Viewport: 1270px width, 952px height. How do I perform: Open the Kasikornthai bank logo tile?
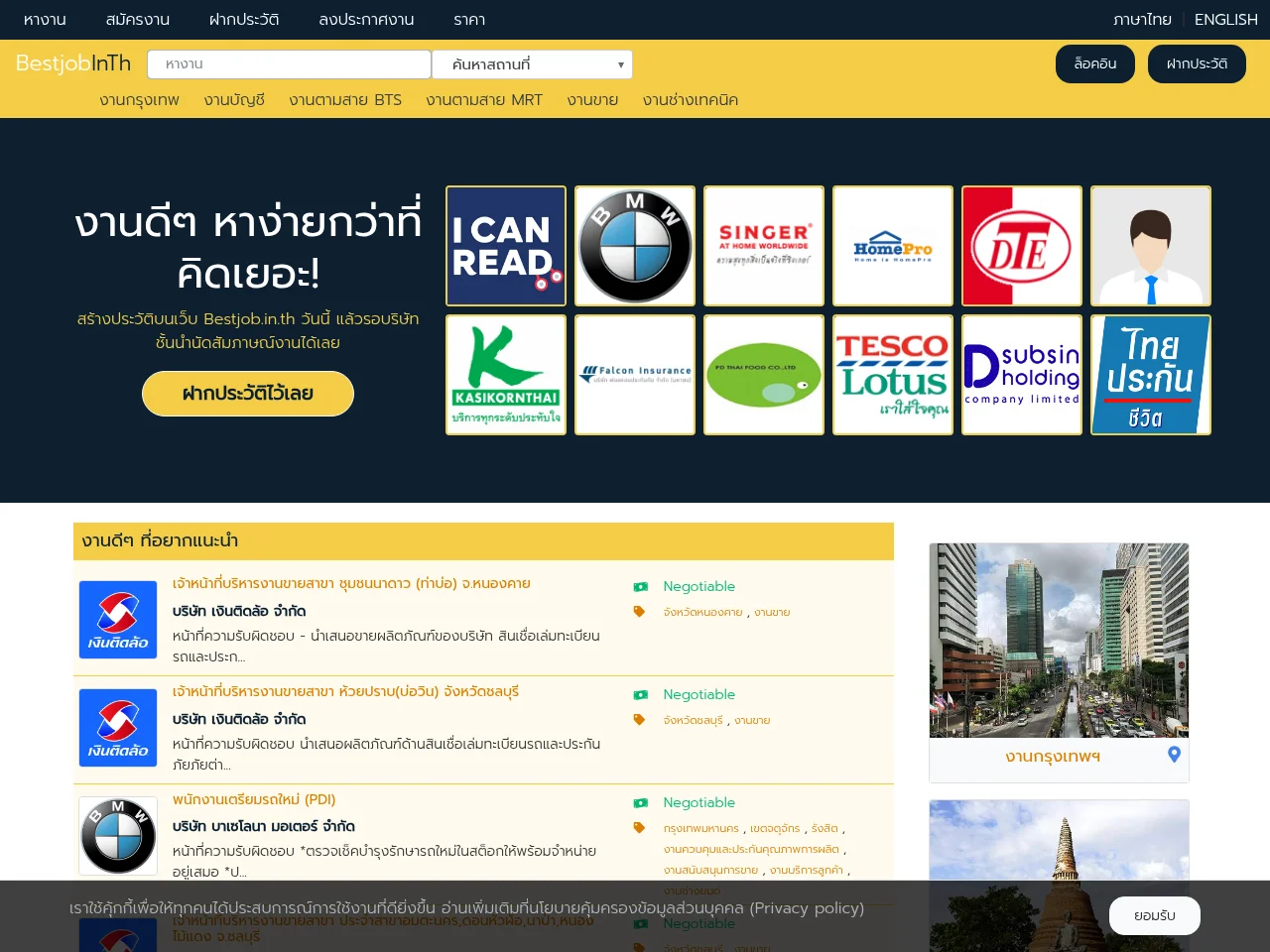click(506, 375)
